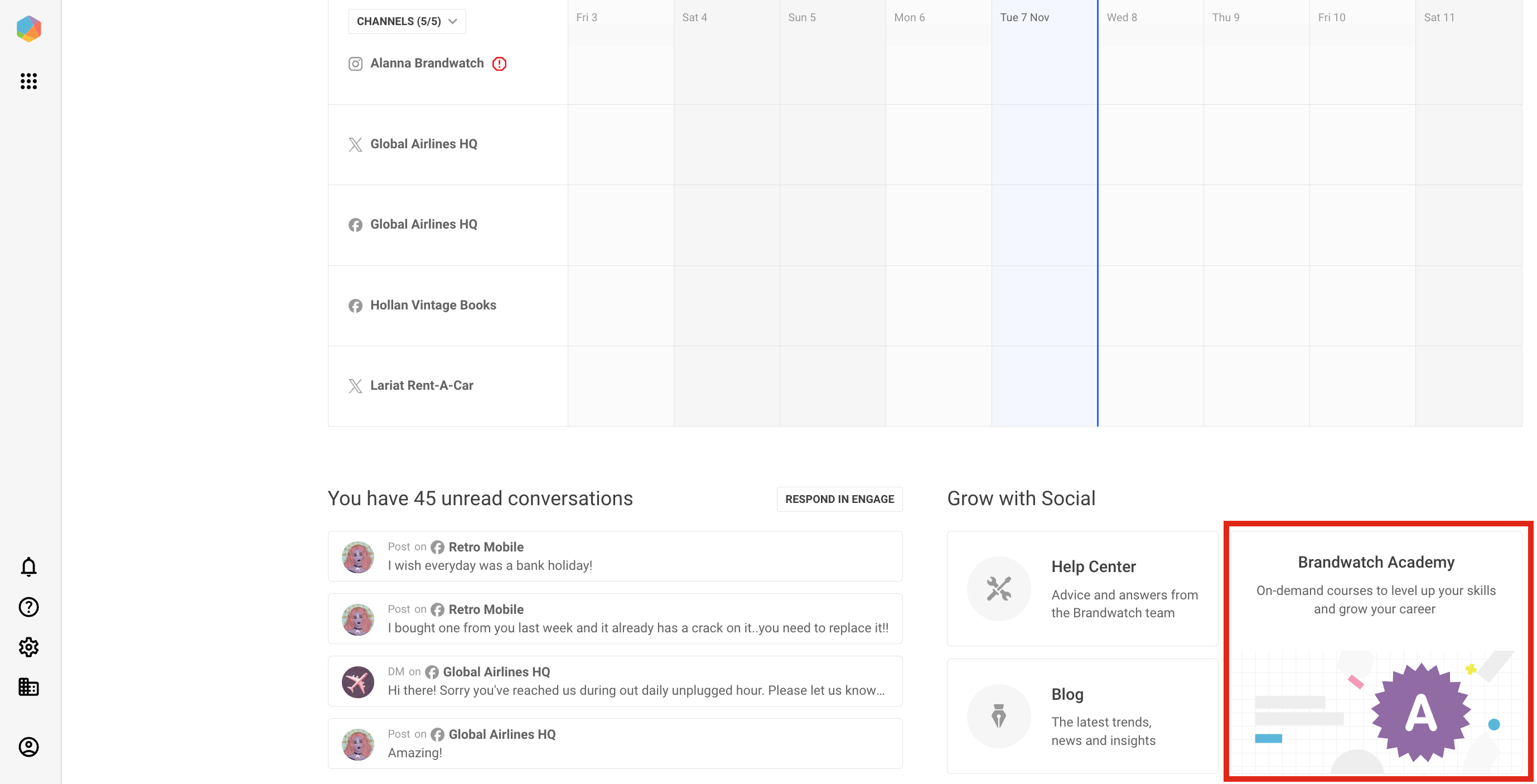
Task: Open the user profile icon
Action: (x=28, y=747)
